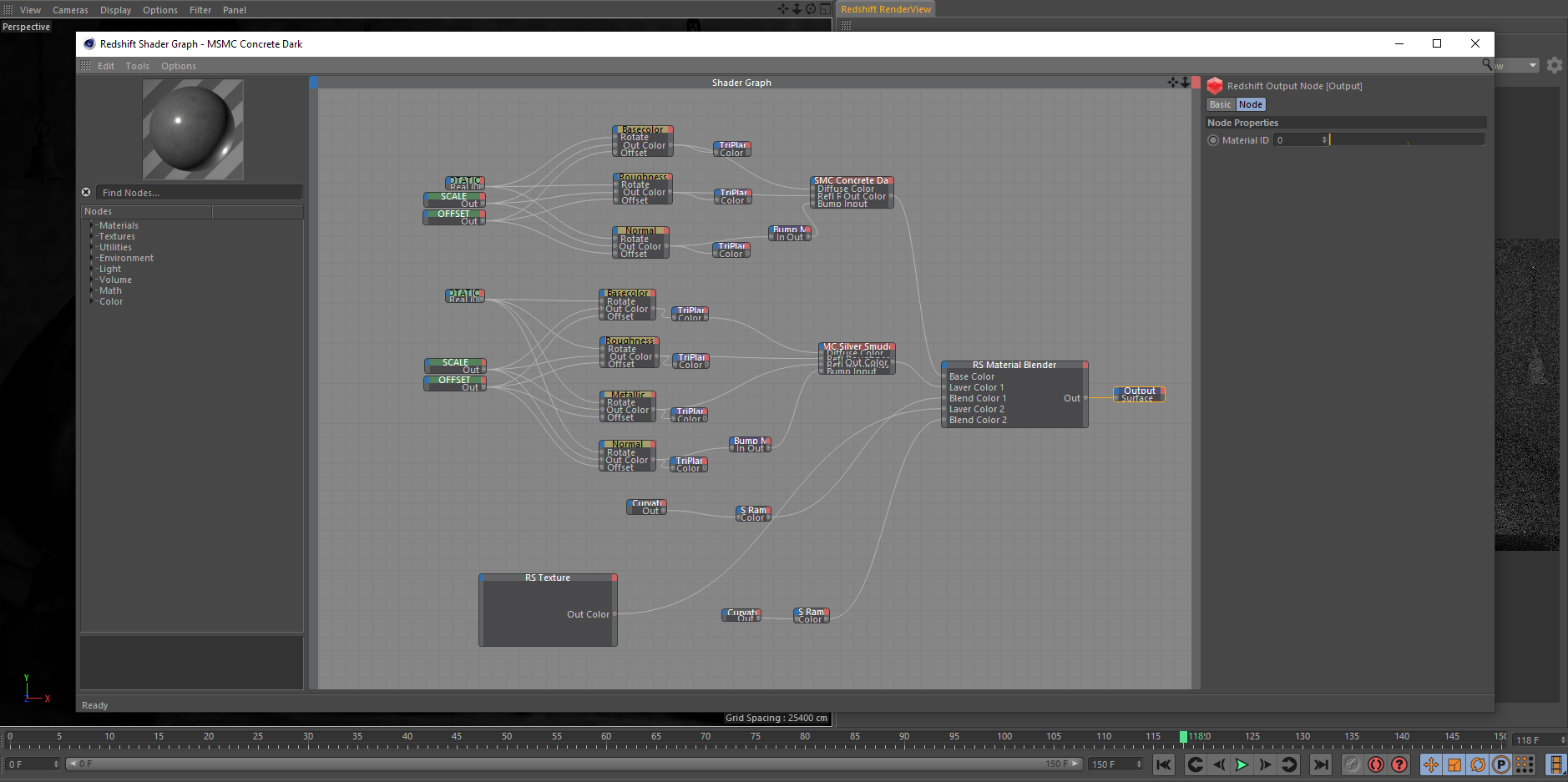Click the green timeline playhead at frame 118

tap(1183, 736)
